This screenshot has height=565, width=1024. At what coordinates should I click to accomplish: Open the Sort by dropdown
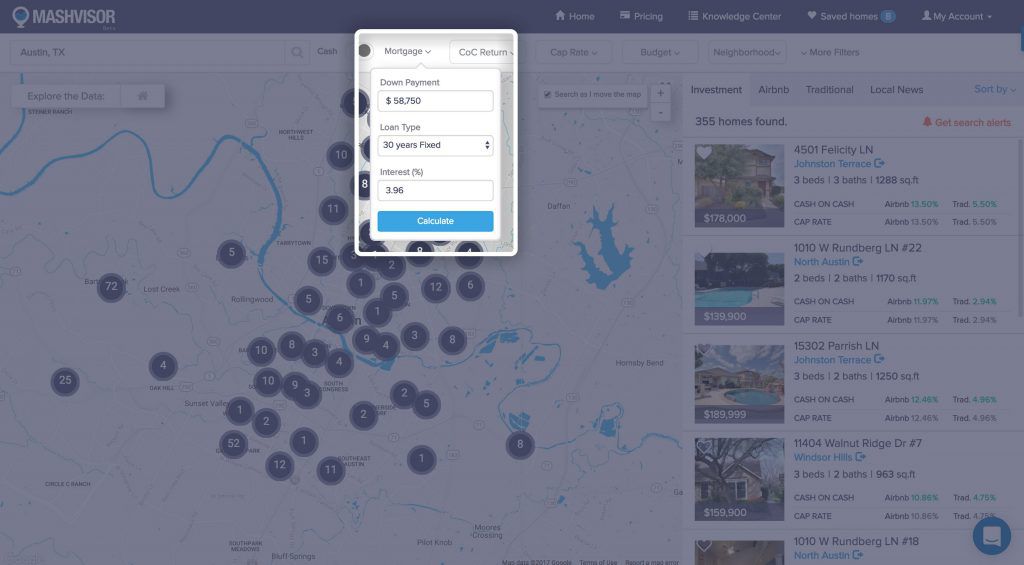coord(994,89)
